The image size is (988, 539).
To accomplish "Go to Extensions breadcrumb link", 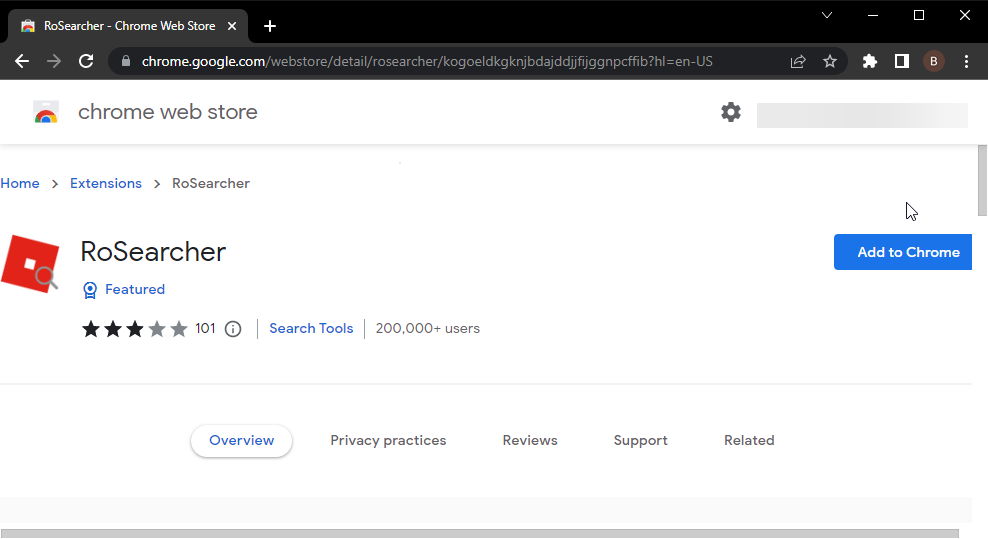I will pyautogui.click(x=106, y=183).
